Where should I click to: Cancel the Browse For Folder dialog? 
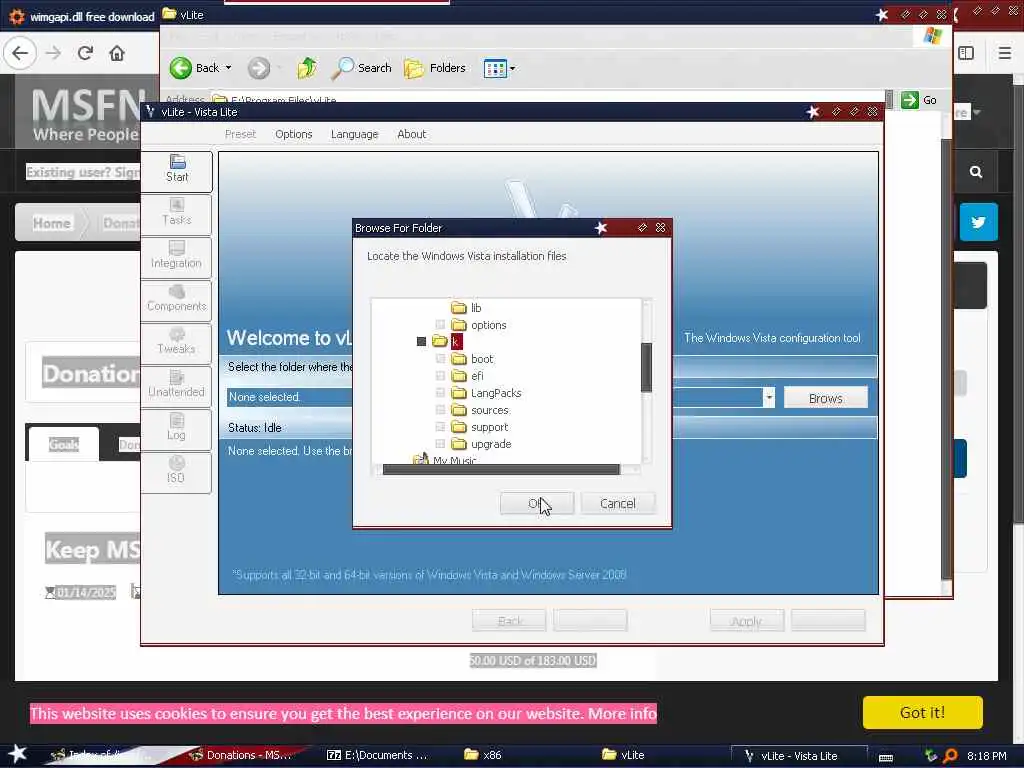click(617, 504)
